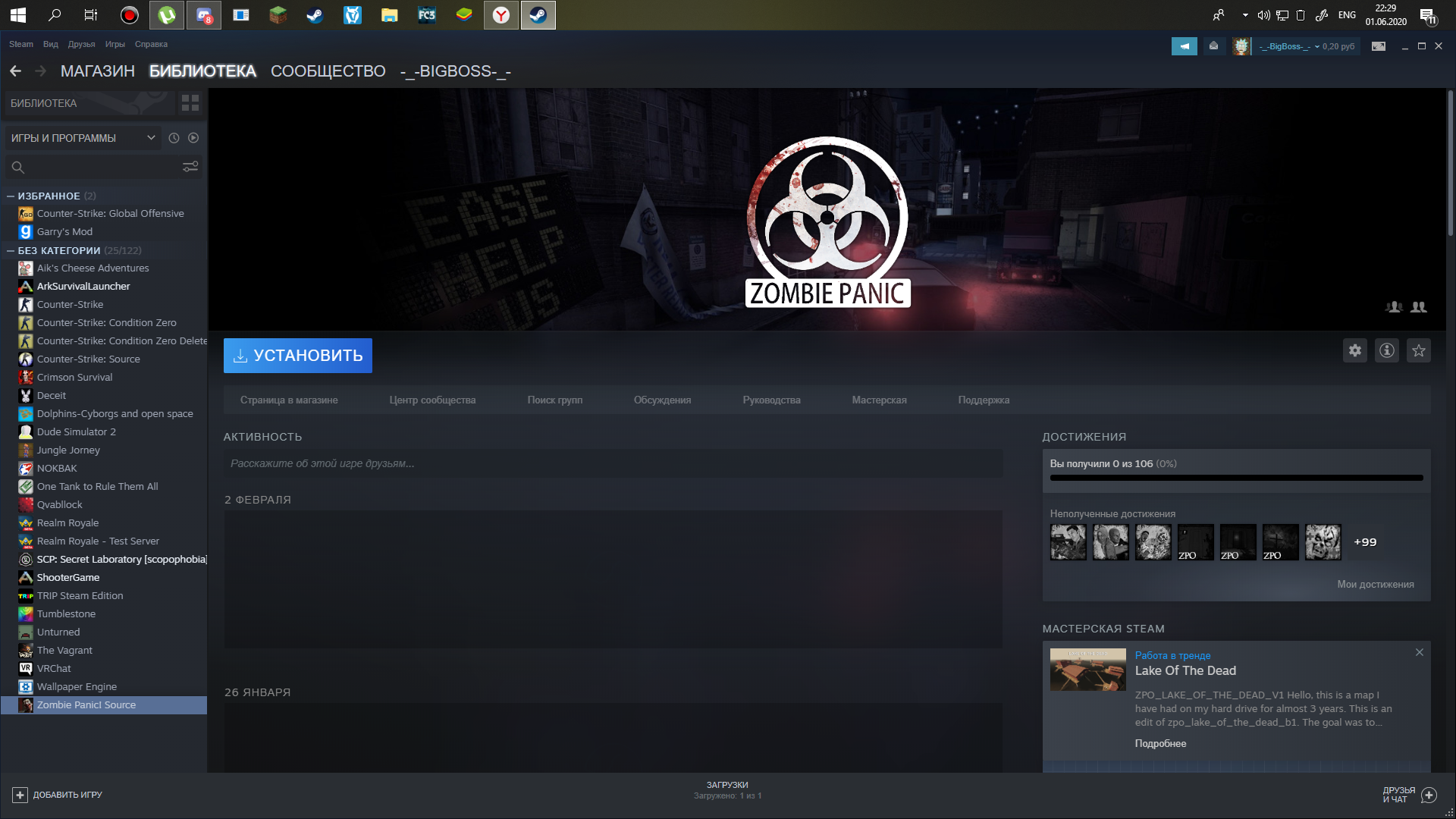Switch to the СООБЩЕСТВО tab

click(328, 71)
